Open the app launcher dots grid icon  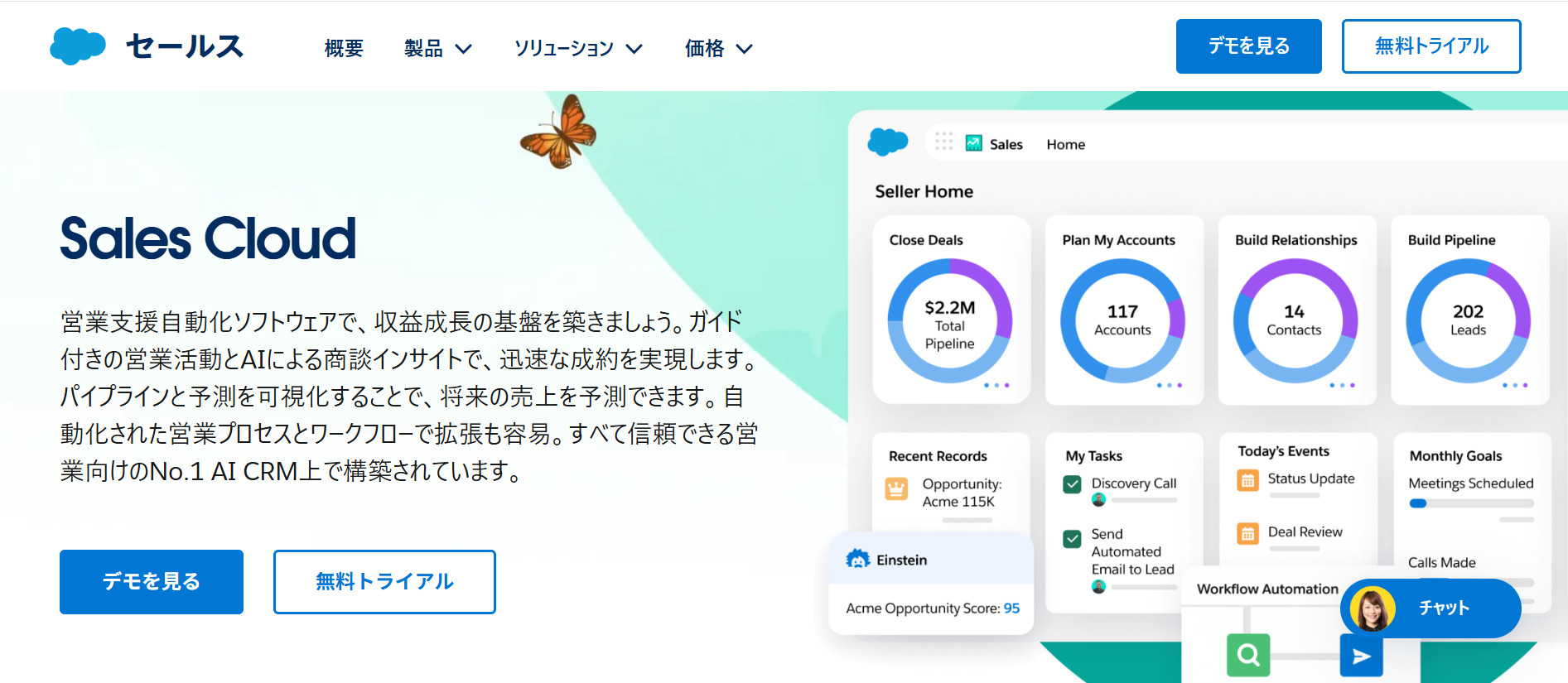944,142
